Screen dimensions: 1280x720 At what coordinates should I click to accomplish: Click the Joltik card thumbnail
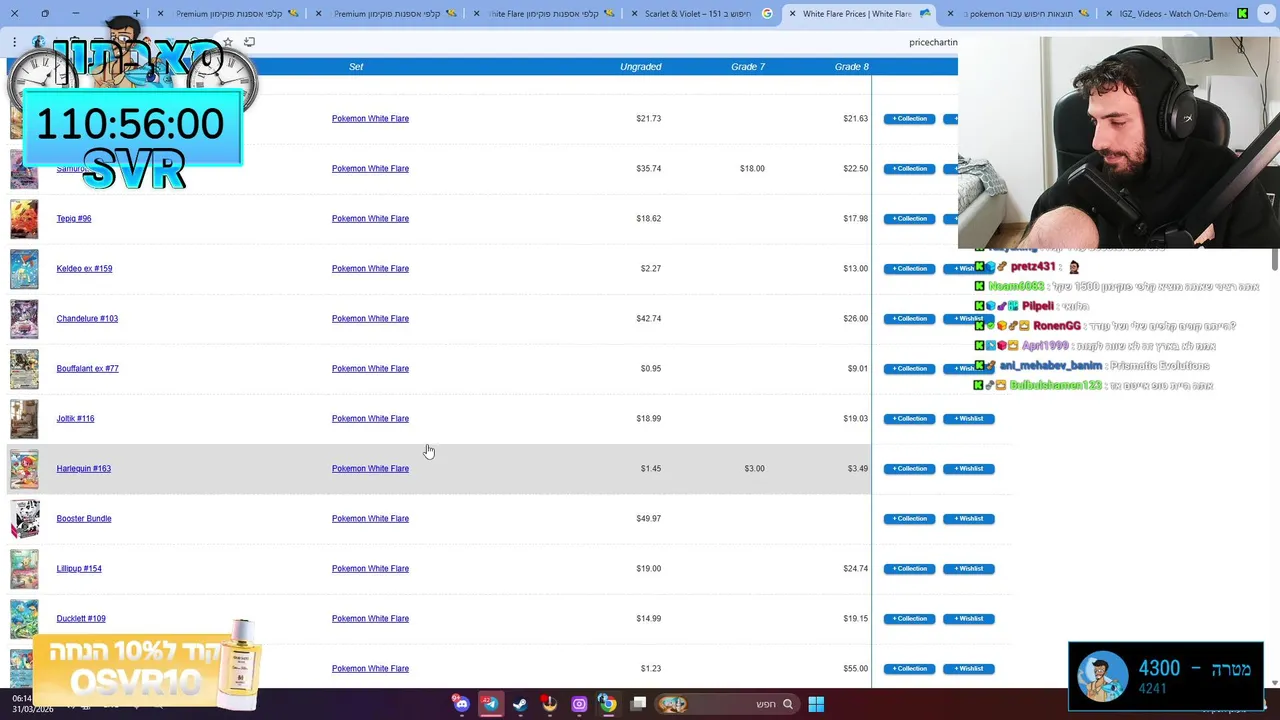pyautogui.click(x=24, y=419)
